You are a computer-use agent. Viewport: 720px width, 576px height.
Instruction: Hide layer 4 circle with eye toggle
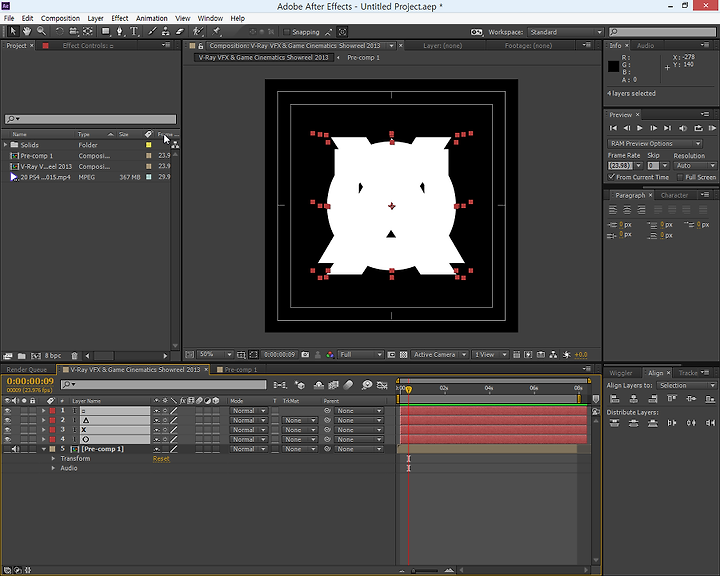click(7, 440)
